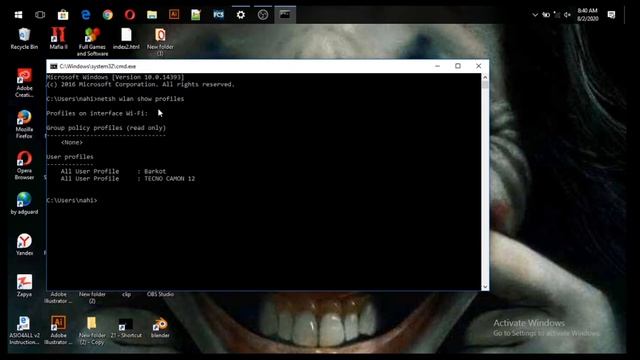The image size is (640, 360).
Task: Click the 'Profiles on interface Wi-Fi:' line
Action: pos(97,113)
